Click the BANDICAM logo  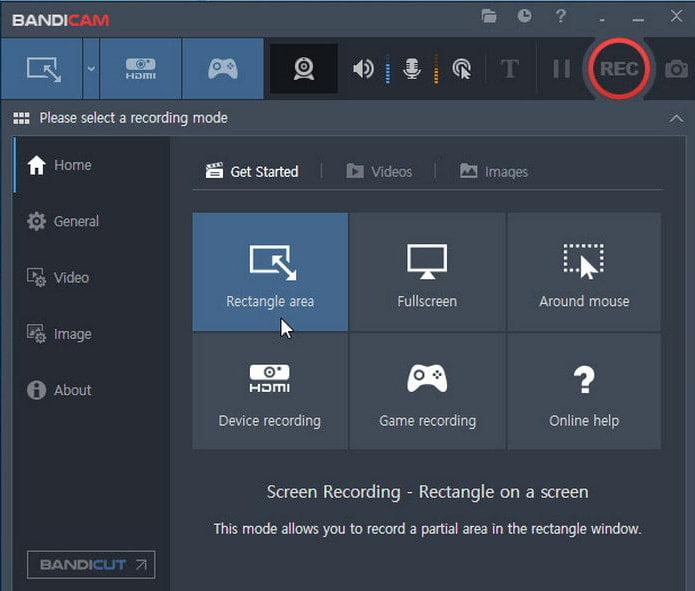(x=61, y=20)
